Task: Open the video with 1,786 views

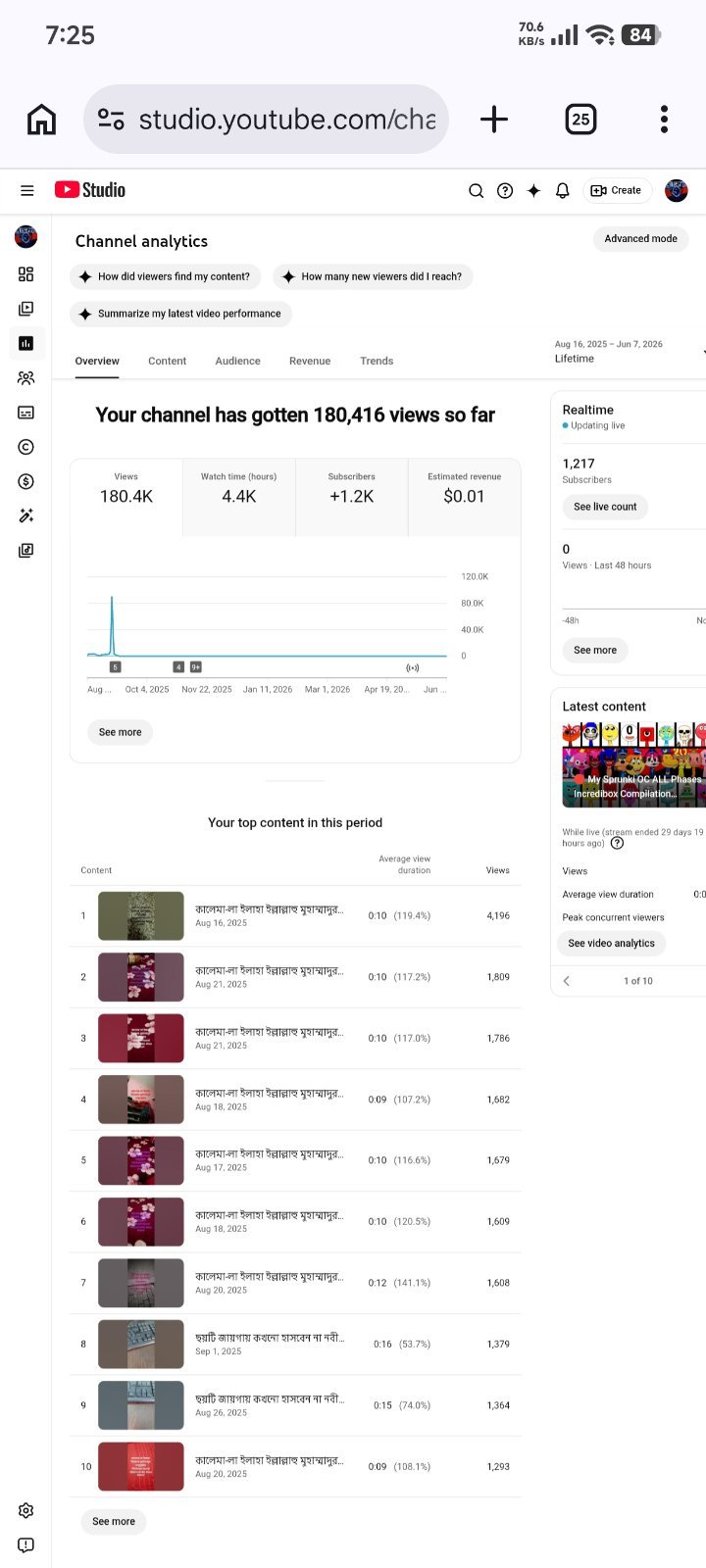Action: tap(294, 1039)
